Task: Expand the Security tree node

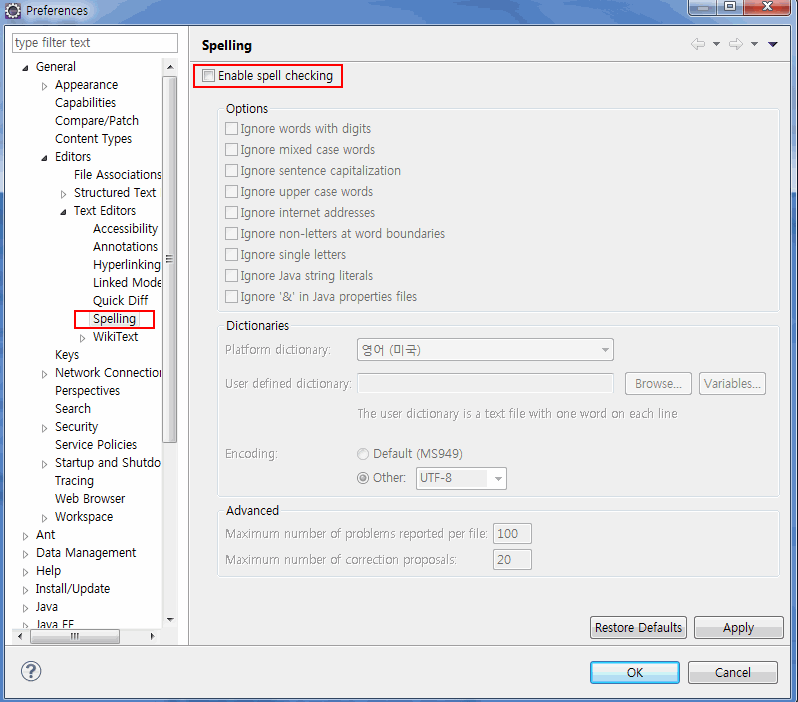Action: pos(44,428)
